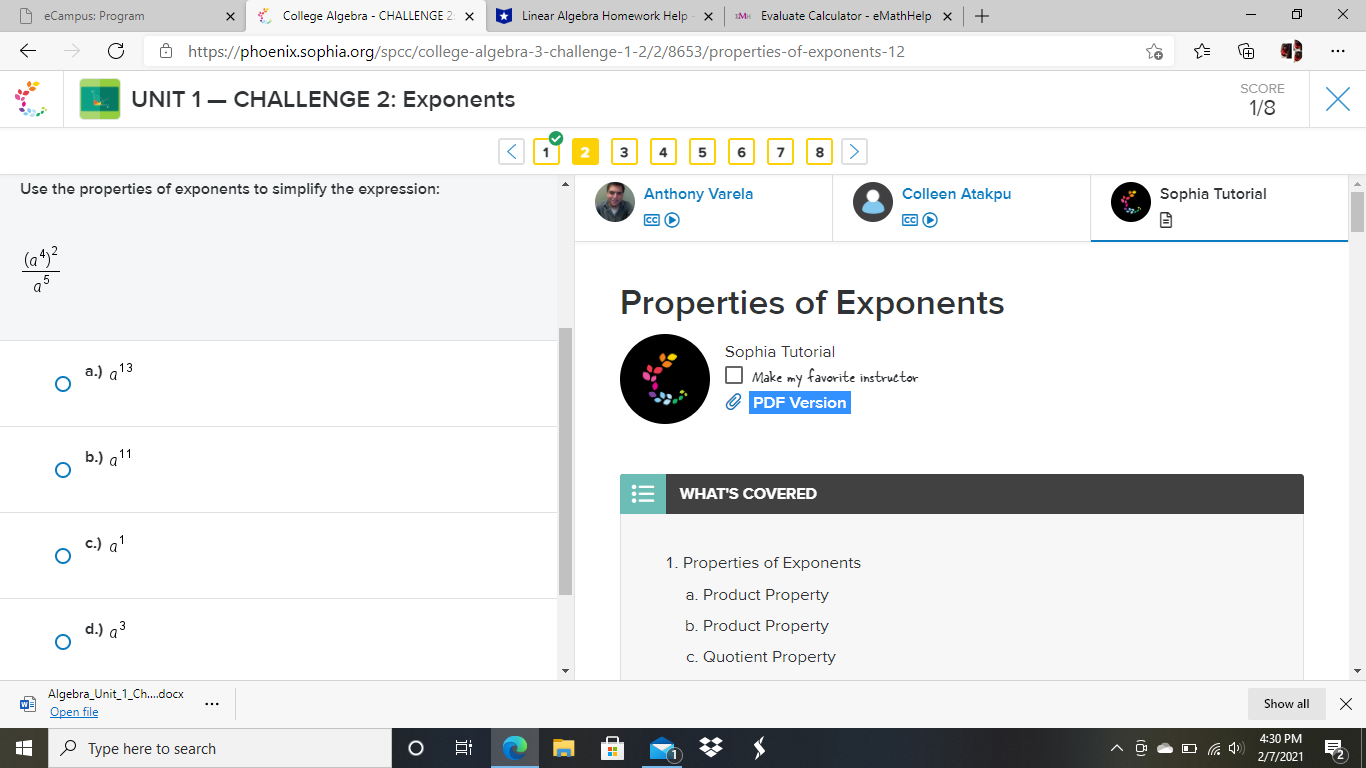The width and height of the screenshot is (1366, 768).
Task: Click the What's Covered list icon
Action: 643,493
